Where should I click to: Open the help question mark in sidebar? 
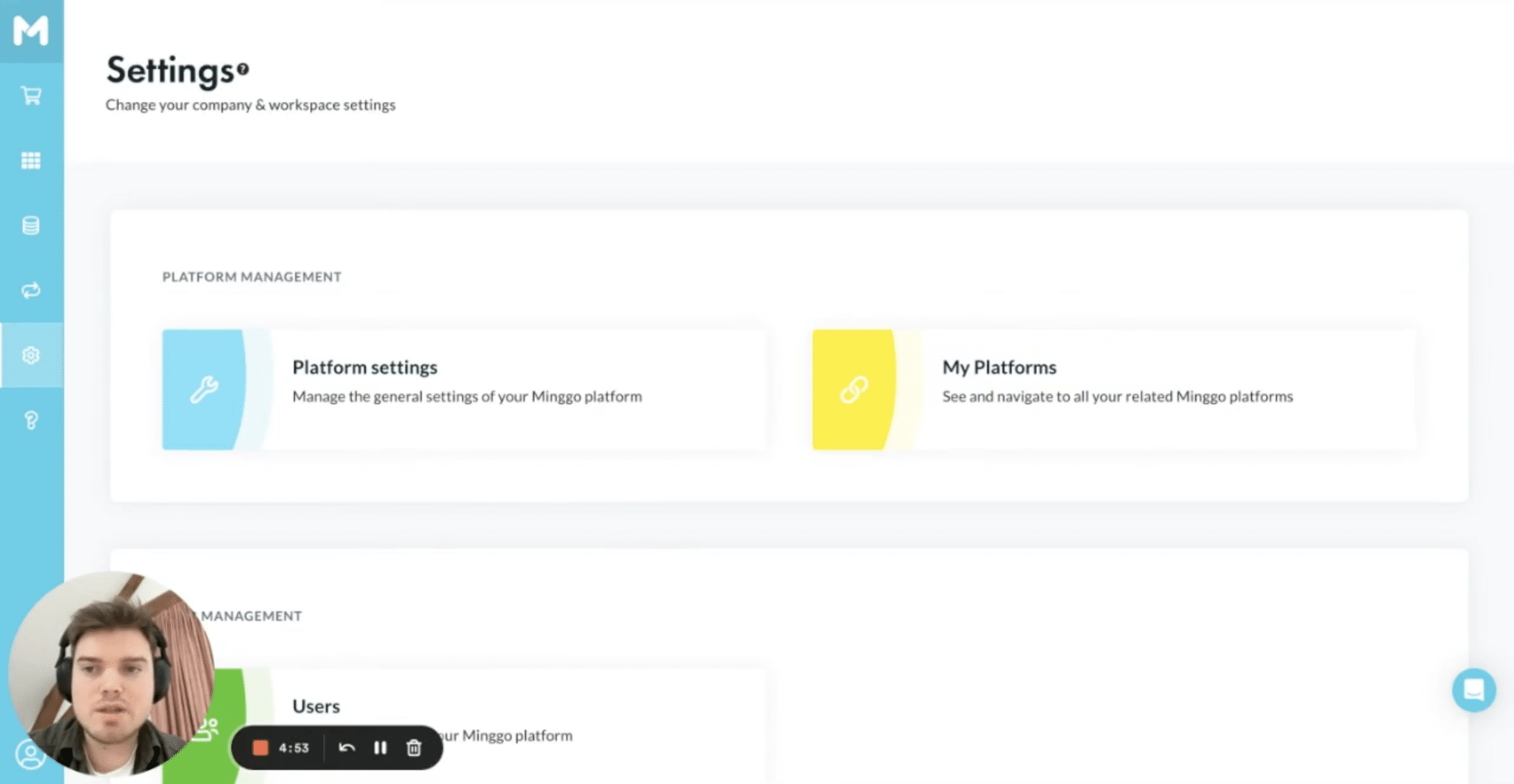click(x=30, y=420)
